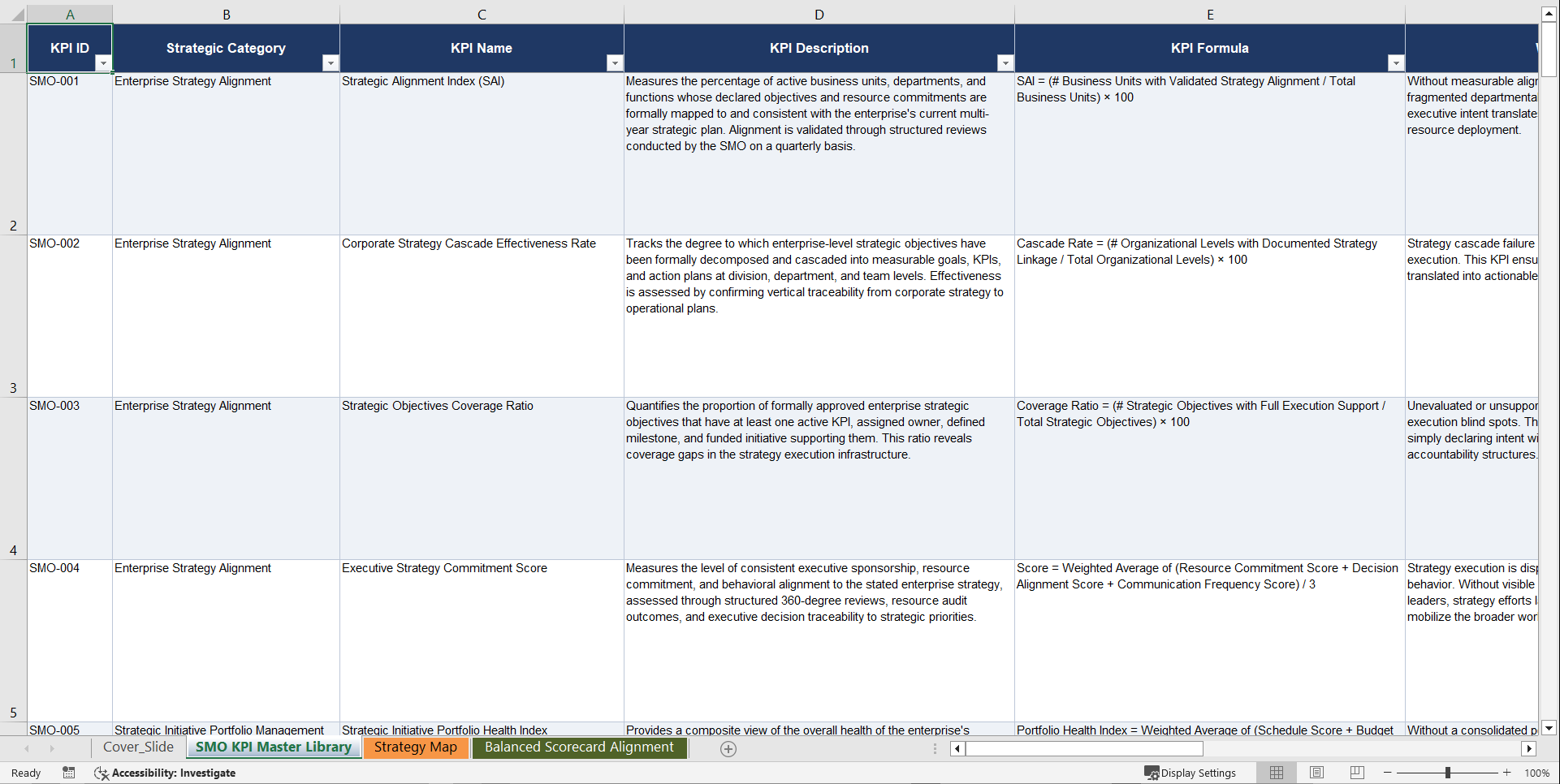Click horizontal scrollbar left arrow
1560x784 pixels.
point(957,748)
